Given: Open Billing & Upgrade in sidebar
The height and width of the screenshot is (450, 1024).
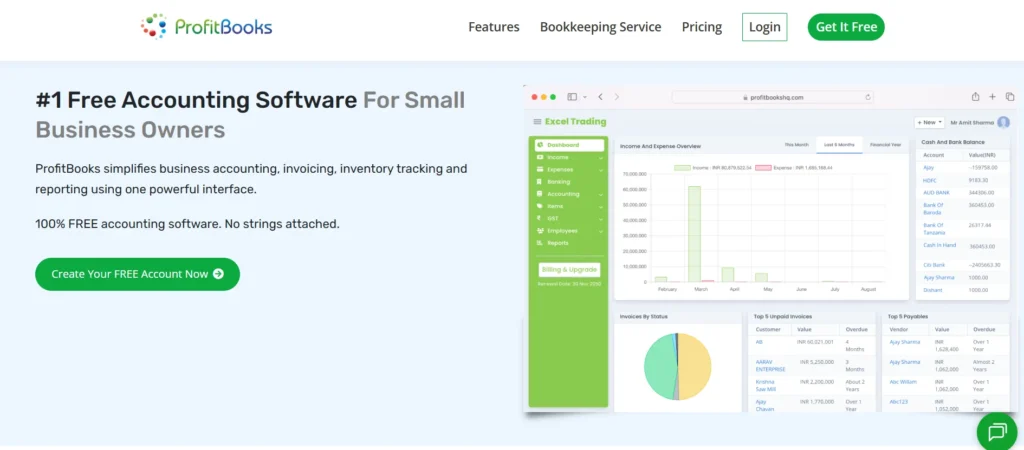Looking at the screenshot, I should click(569, 270).
